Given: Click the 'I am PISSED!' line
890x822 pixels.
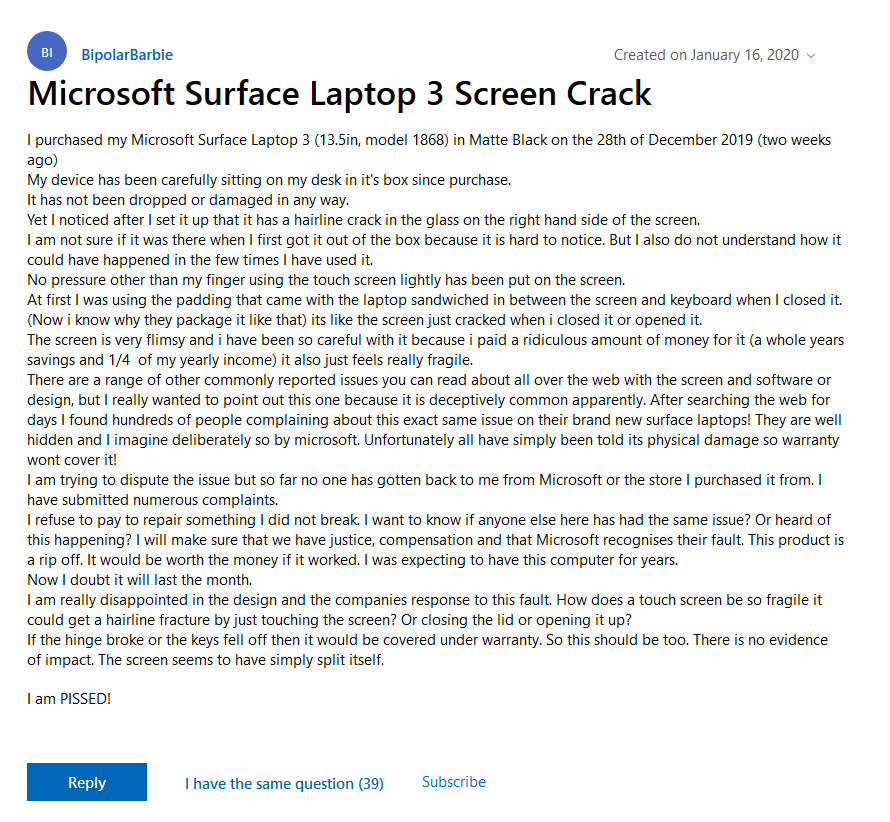Looking at the screenshot, I should point(69,698).
